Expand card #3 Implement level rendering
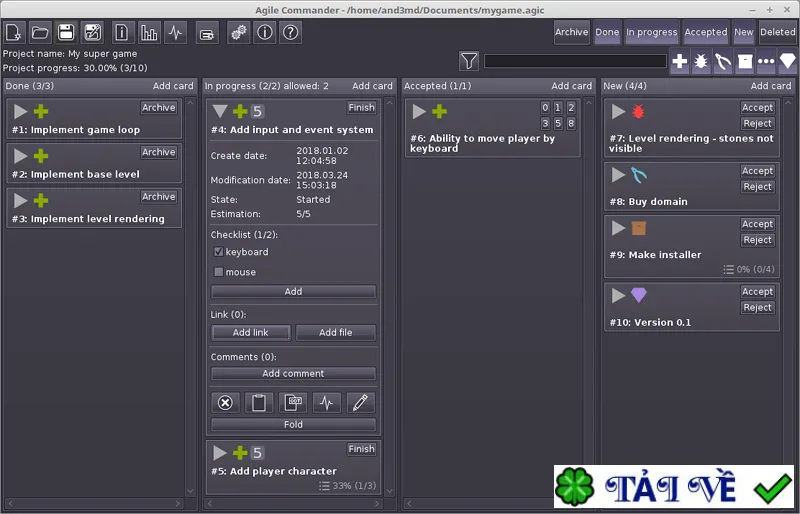The image size is (800, 514). click(x=20, y=200)
